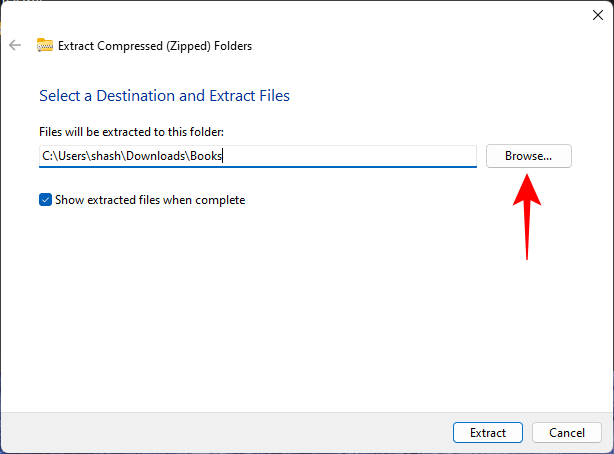Go back using the arrow icon

coord(15,45)
